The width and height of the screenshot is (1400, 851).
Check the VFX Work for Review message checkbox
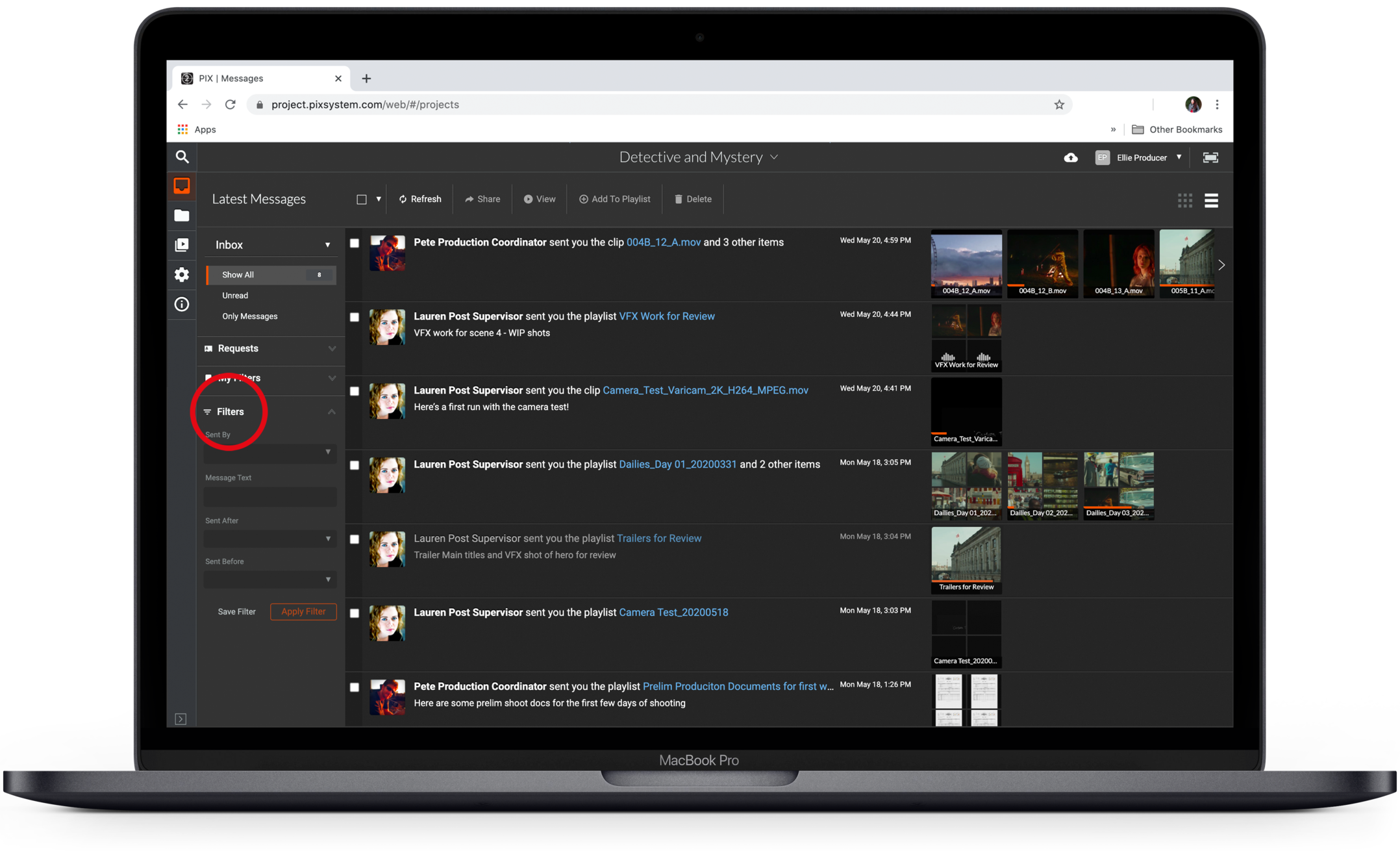pyautogui.click(x=355, y=317)
